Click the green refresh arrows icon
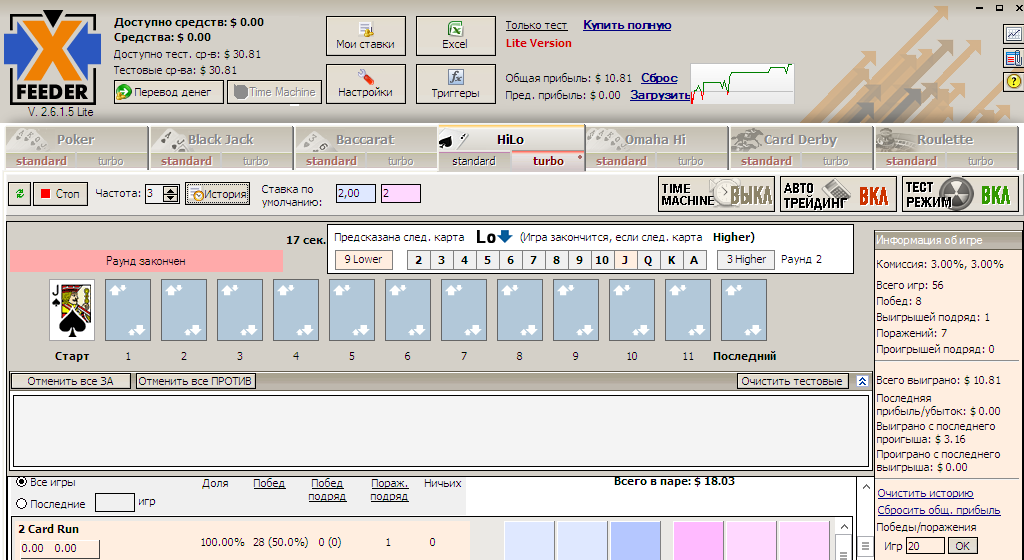This screenshot has width=1024, height=560. [20, 194]
